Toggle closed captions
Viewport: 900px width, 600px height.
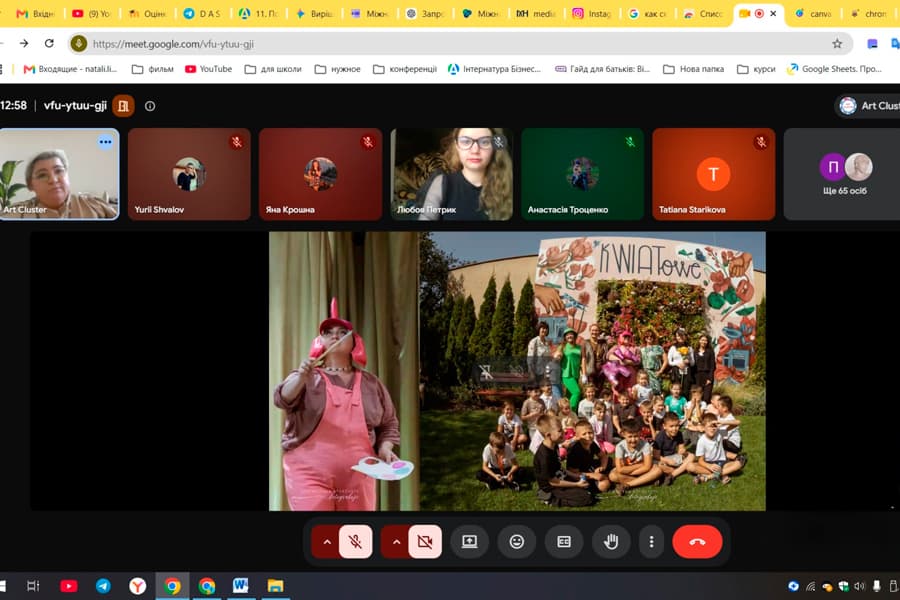[564, 541]
